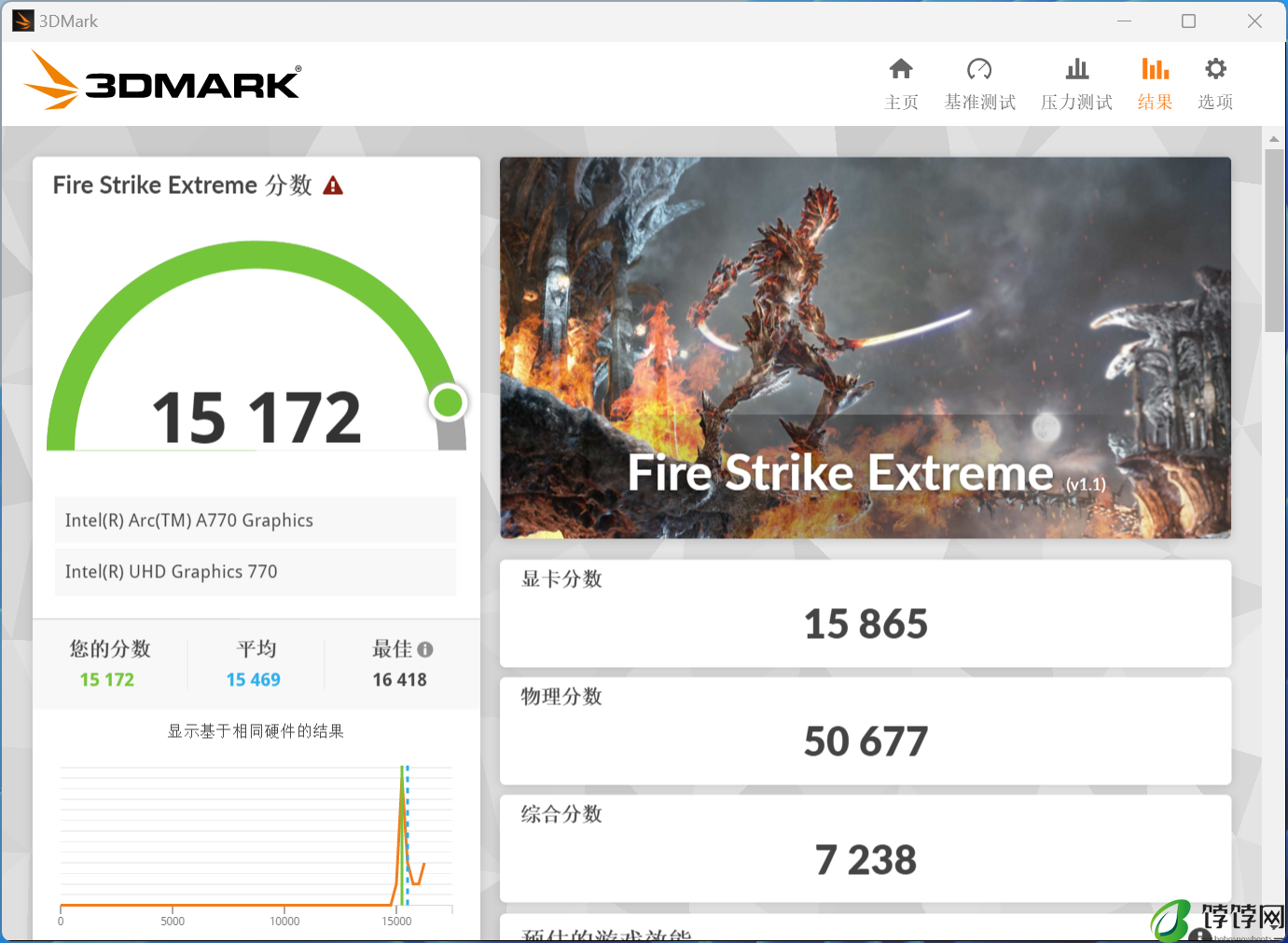Click your score value 15 172 in green
This screenshot has width=1288, height=943.
(107, 680)
